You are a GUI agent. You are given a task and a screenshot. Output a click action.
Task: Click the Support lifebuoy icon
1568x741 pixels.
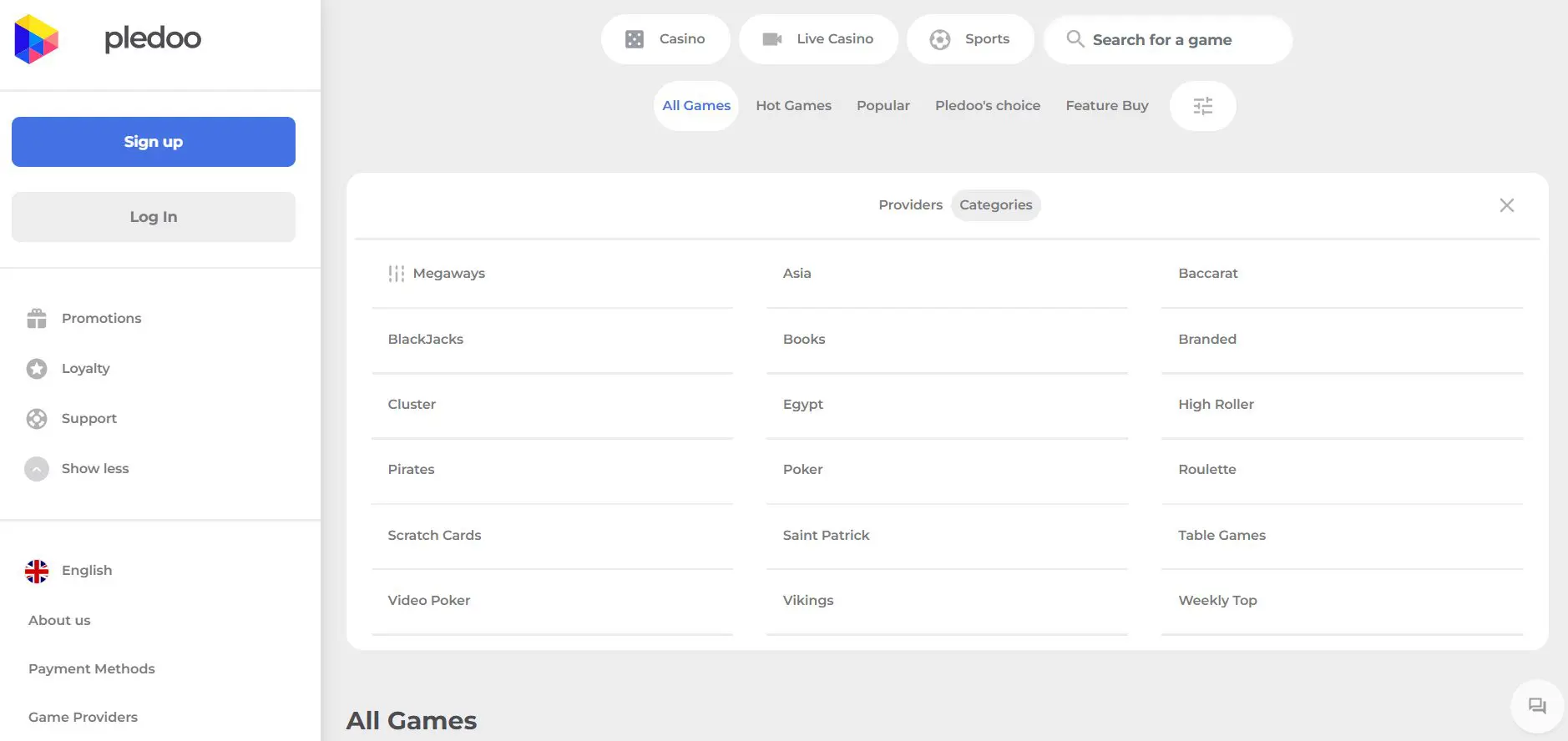click(x=37, y=419)
